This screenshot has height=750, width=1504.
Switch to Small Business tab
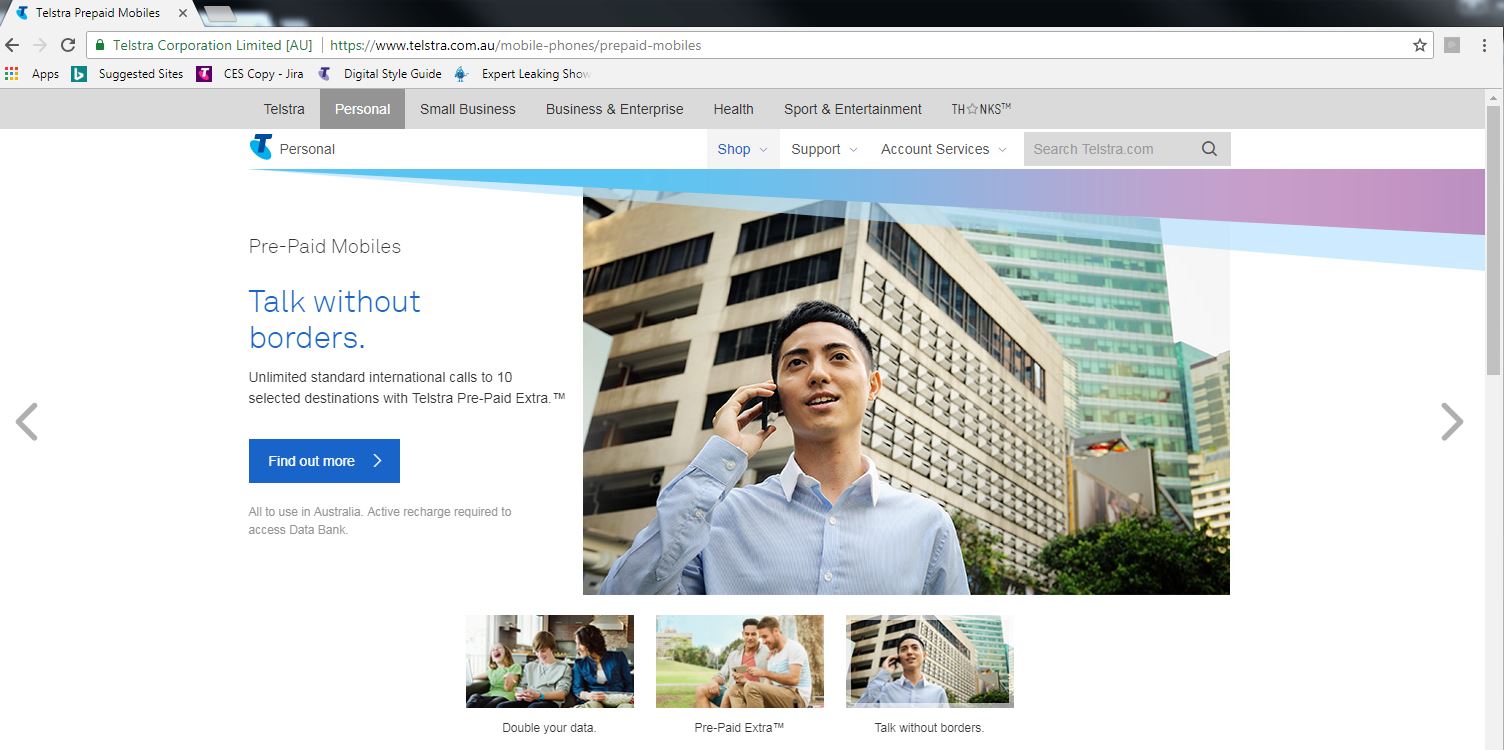tap(467, 109)
